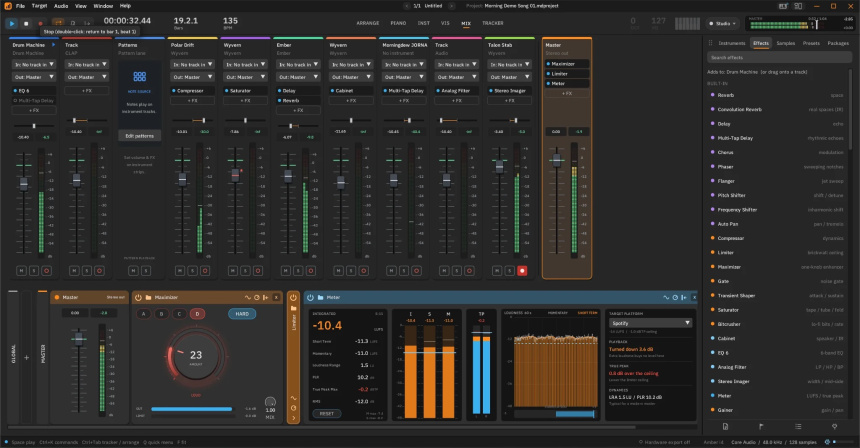Click the status bar brightness icon
Viewport: 860px width, 448px height.
(x=828, y=442)
